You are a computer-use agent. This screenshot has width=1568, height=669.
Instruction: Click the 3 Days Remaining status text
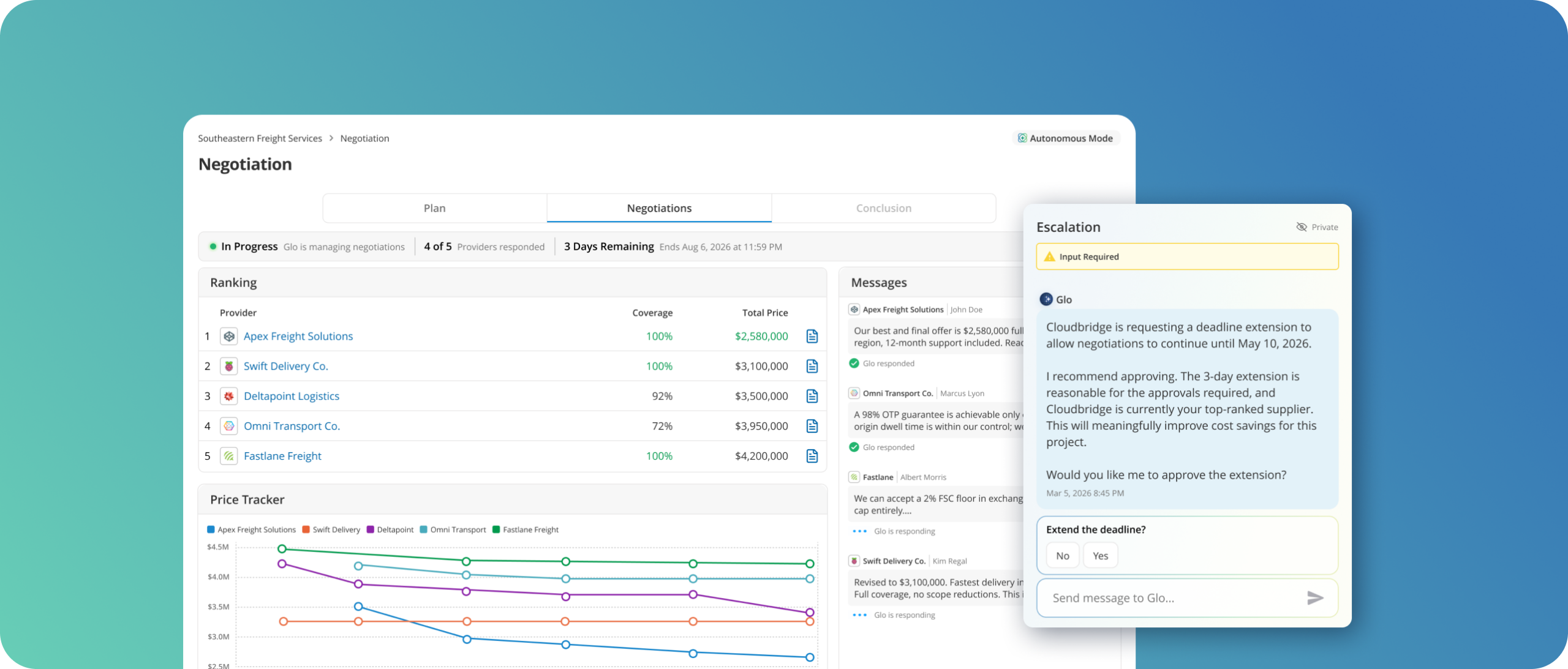[x=609, y=247]
